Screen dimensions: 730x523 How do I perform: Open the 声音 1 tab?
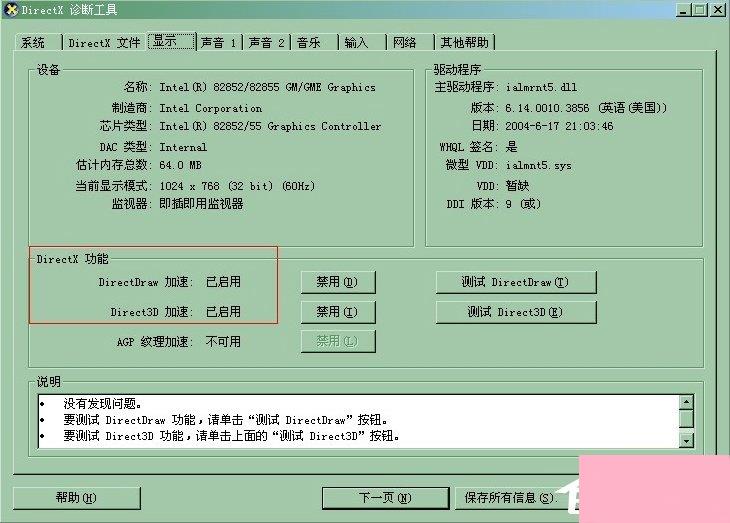coord(219,42)
